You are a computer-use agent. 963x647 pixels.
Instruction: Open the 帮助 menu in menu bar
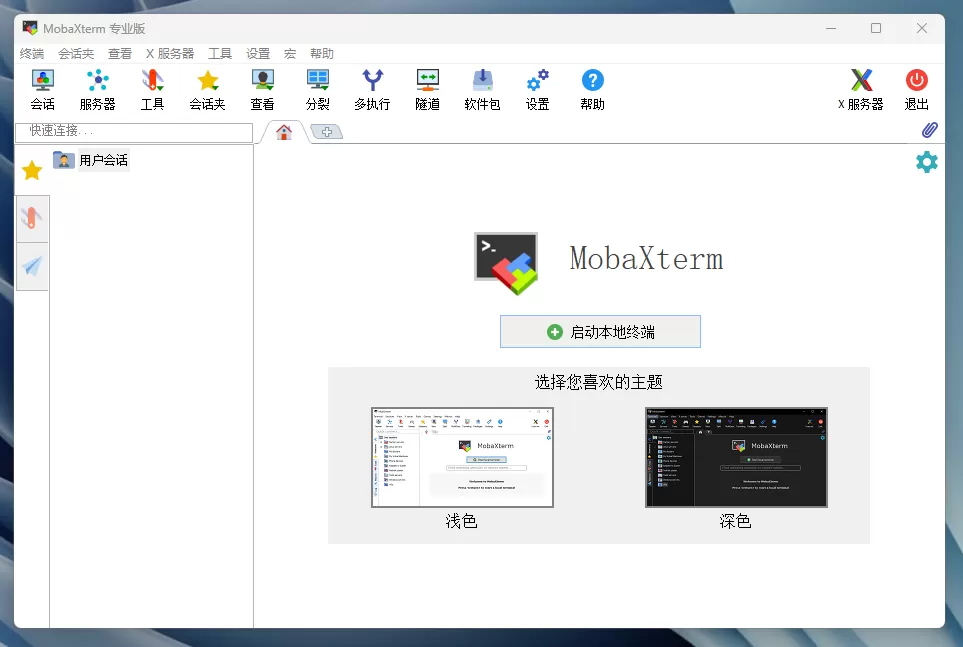click(322, 53)
